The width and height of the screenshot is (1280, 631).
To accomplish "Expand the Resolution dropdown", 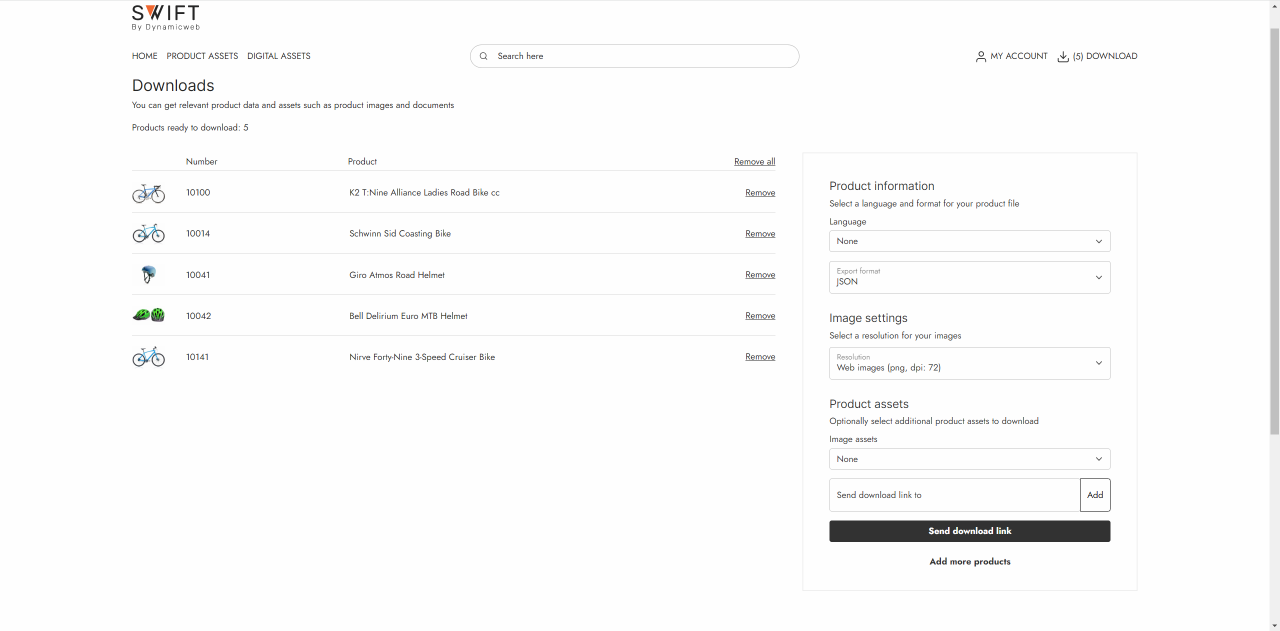I will click(969, 363).
